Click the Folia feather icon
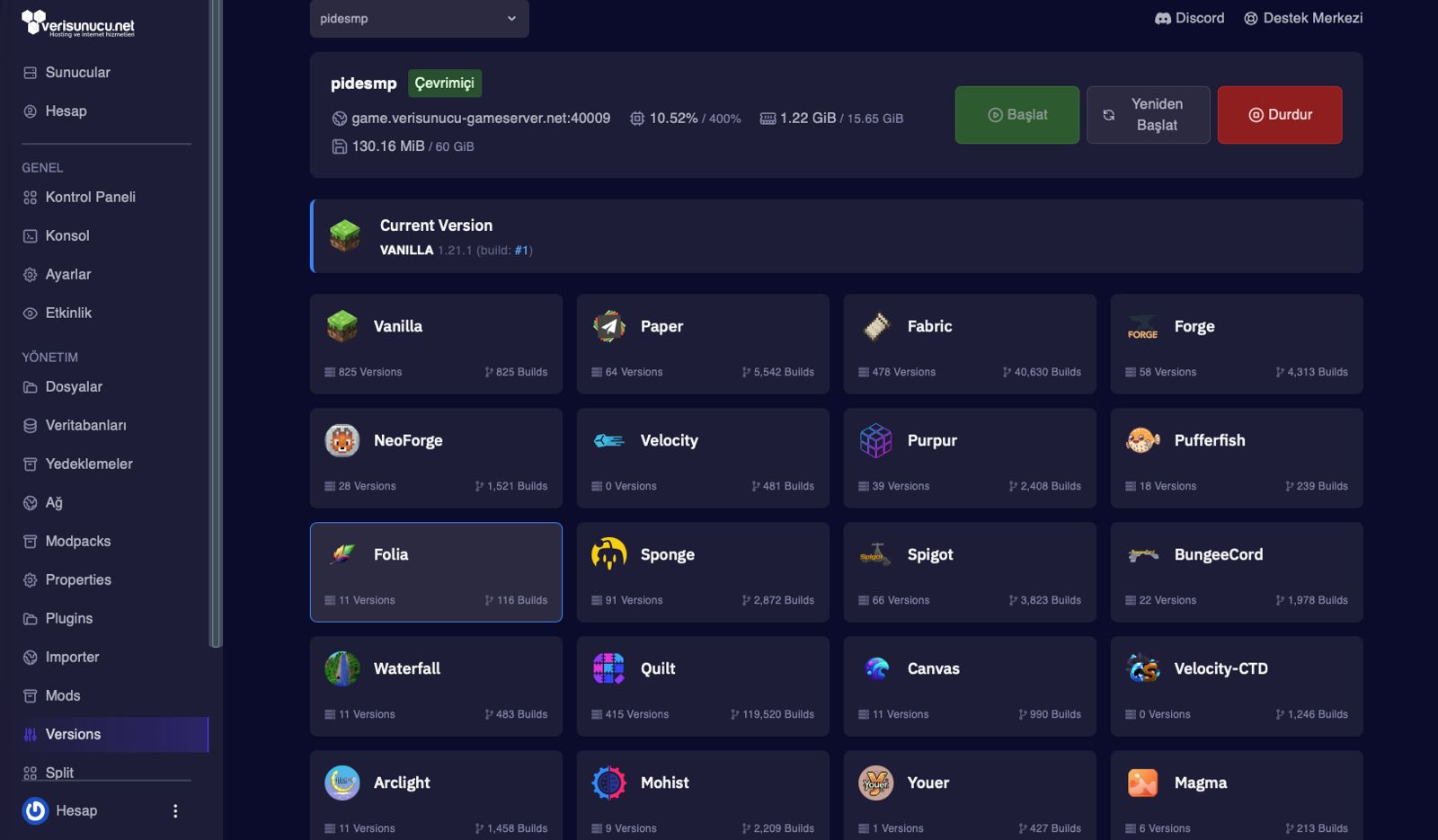The width and height of the screenshot is (1438, 840). (x=342, y=554)
